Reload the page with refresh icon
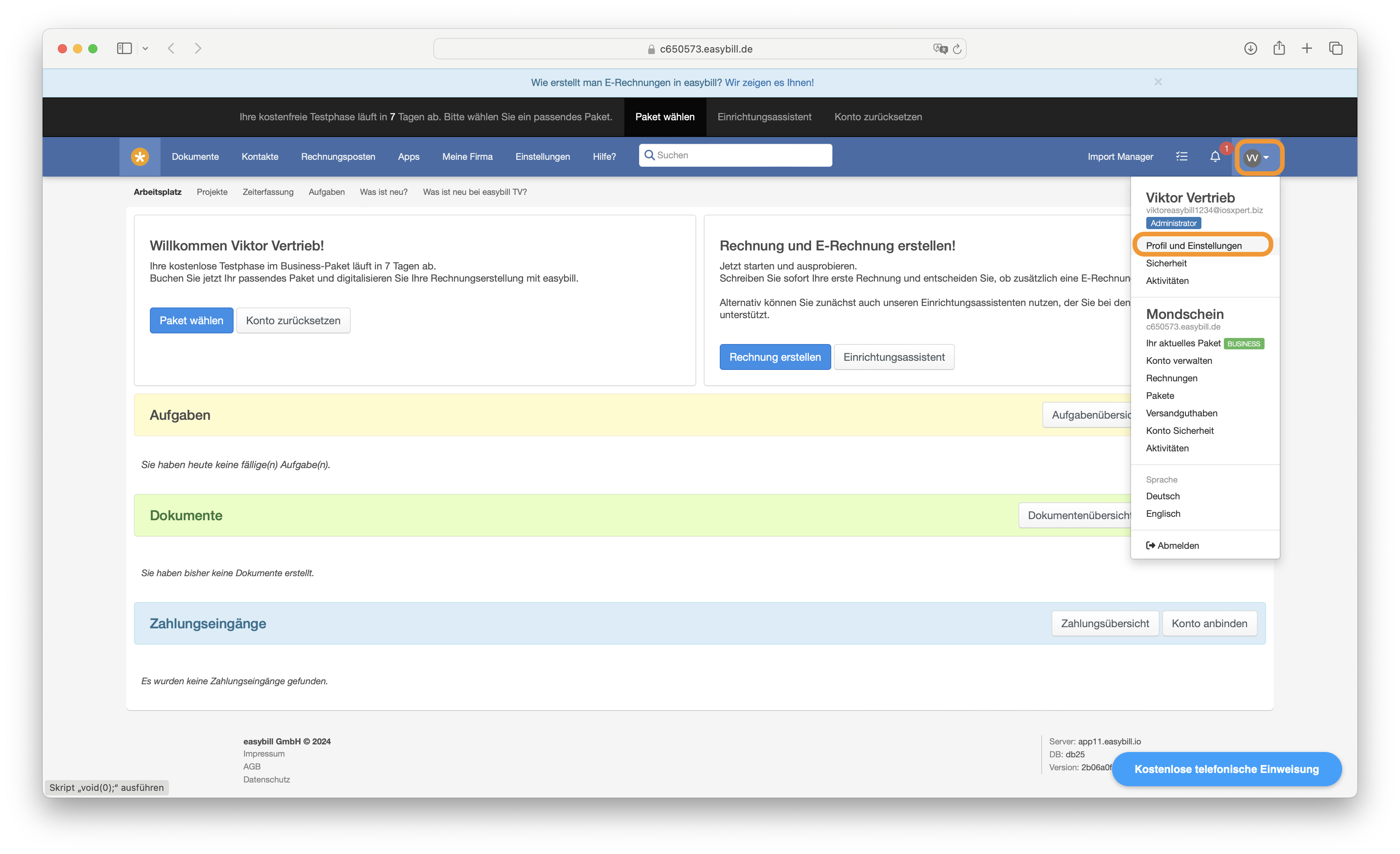The height and width of the screenshot is (854, 1400). coord(958,49)
